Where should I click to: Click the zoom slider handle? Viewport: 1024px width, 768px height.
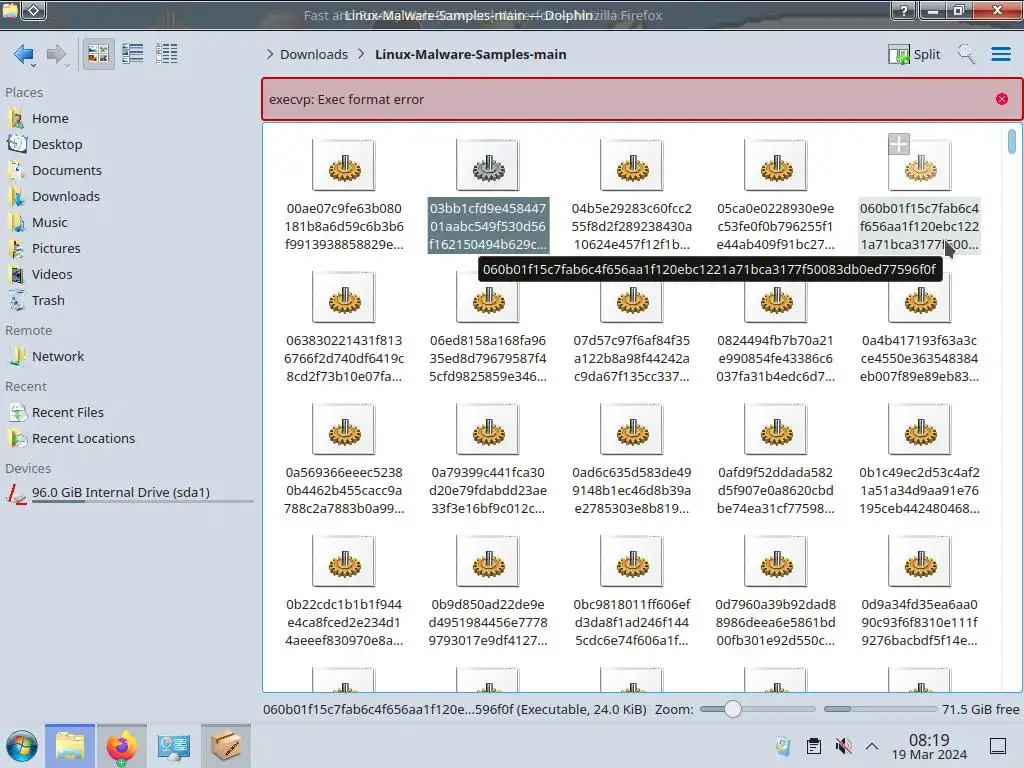pyautogui.click(x=733, y=709)
